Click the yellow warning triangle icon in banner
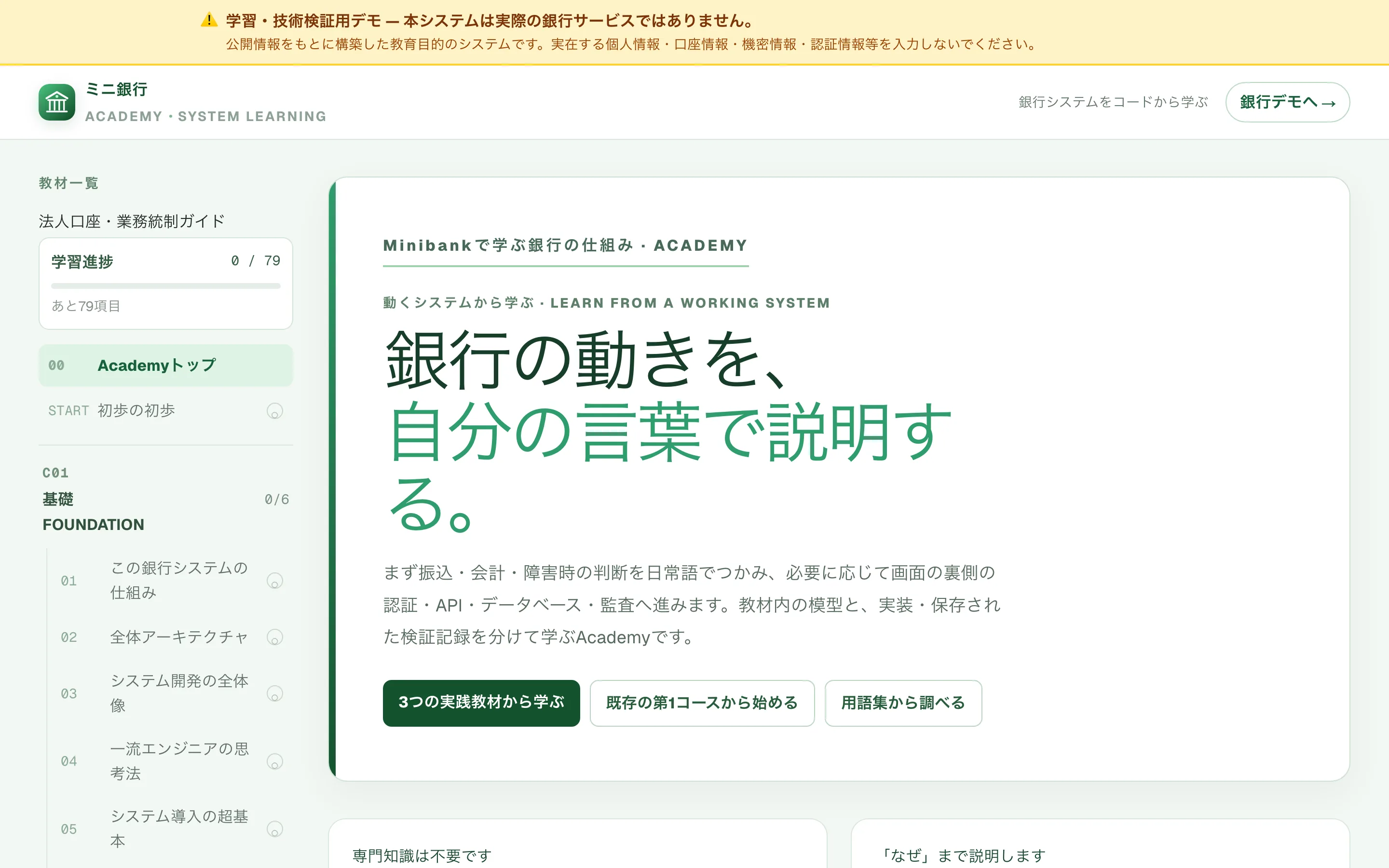 [209, 21]
